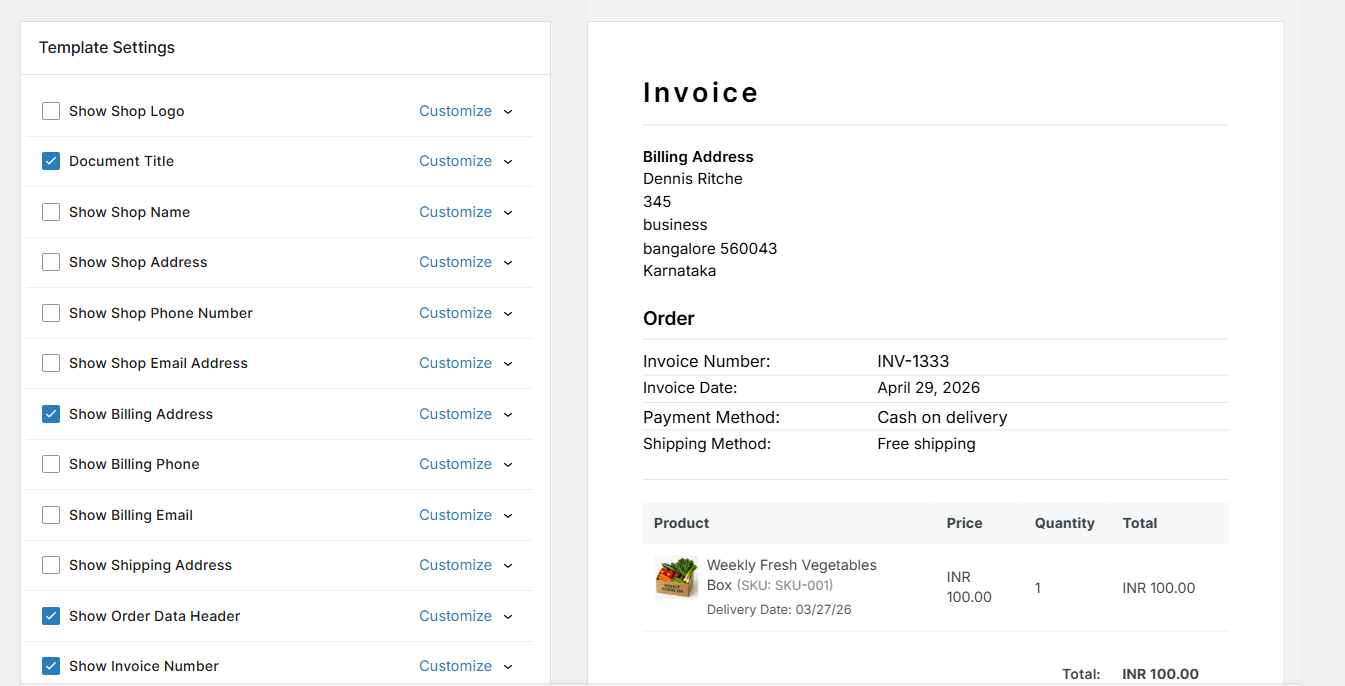This screenshot has width=1345, height=686.
Task: Open the Show Billing Email chevron
Action: pos(508,516)
